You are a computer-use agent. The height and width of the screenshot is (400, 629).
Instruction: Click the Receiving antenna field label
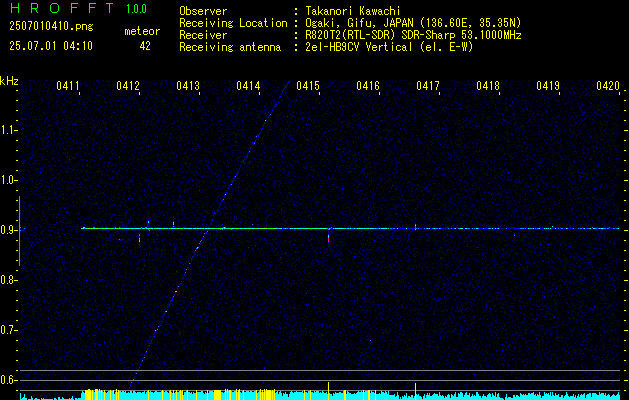click(230, 47)
